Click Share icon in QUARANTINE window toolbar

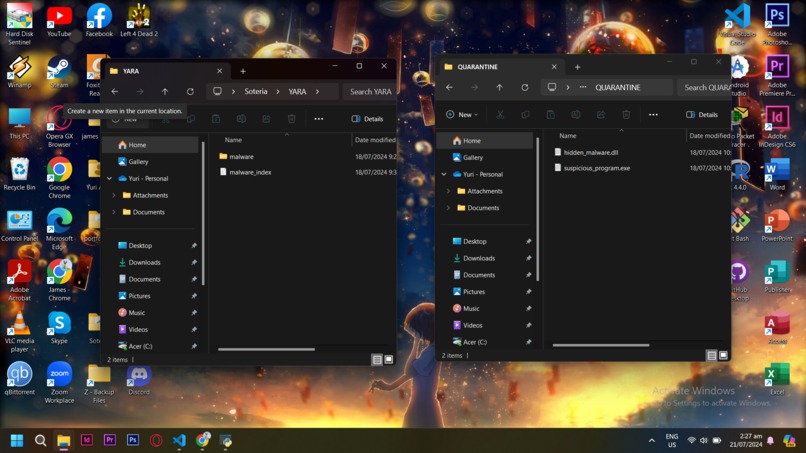[x=601, y=115]
